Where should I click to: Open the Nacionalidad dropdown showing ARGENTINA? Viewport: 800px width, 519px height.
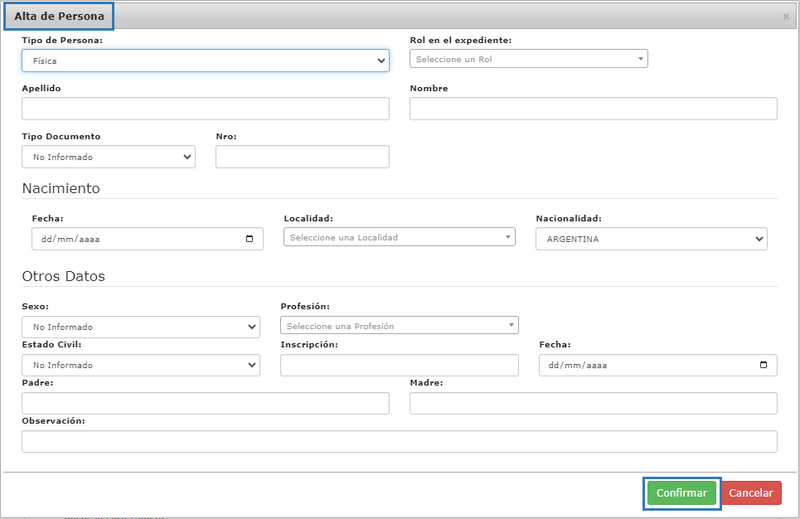[651, 239]
